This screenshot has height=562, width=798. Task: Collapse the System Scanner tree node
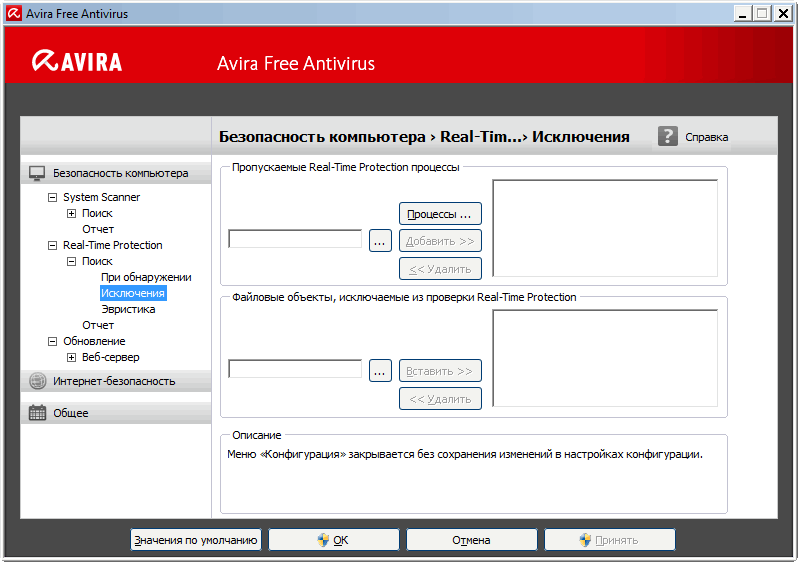pyautogui.click(x=53, y=197)
